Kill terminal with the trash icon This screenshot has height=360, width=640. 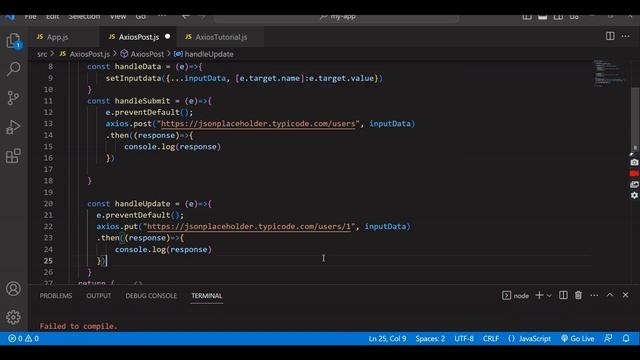(578, 295)
